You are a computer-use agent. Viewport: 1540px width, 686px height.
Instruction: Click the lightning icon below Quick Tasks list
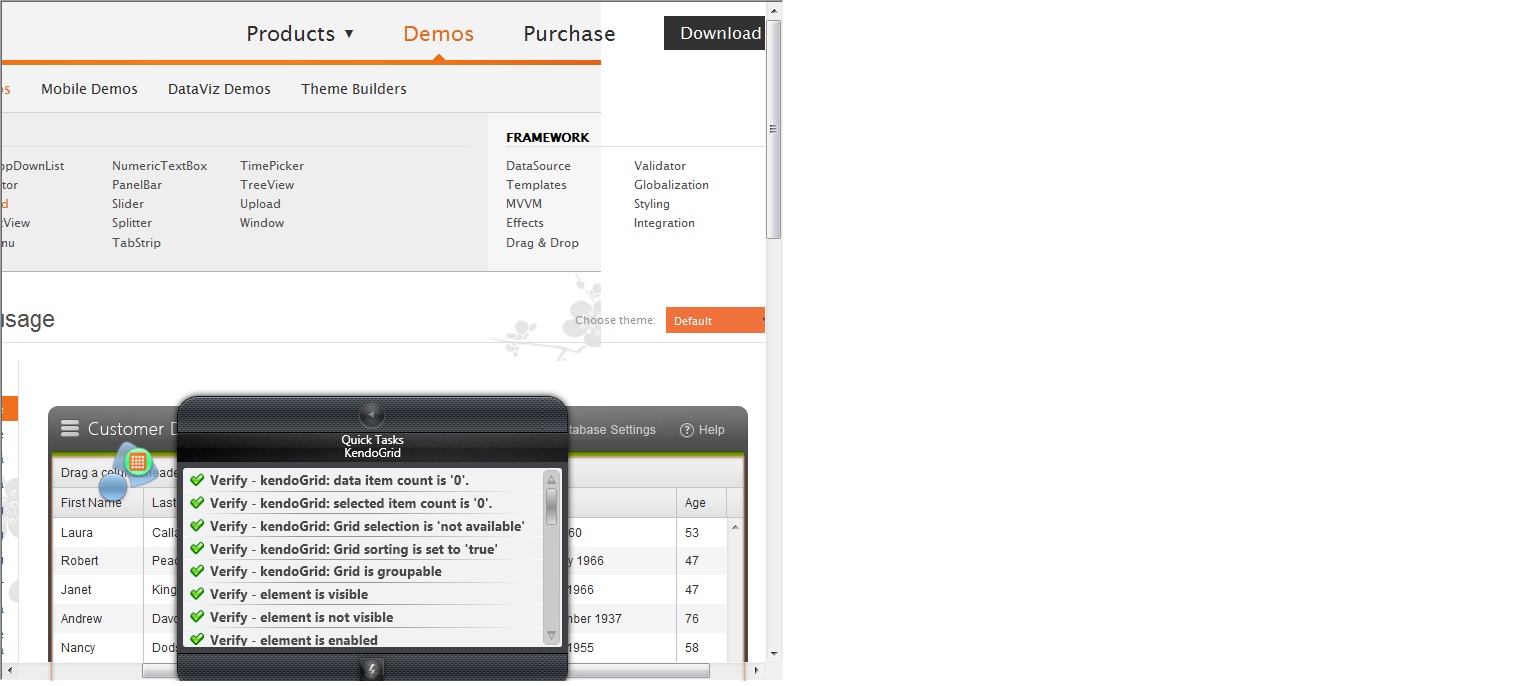click(372, 669)
